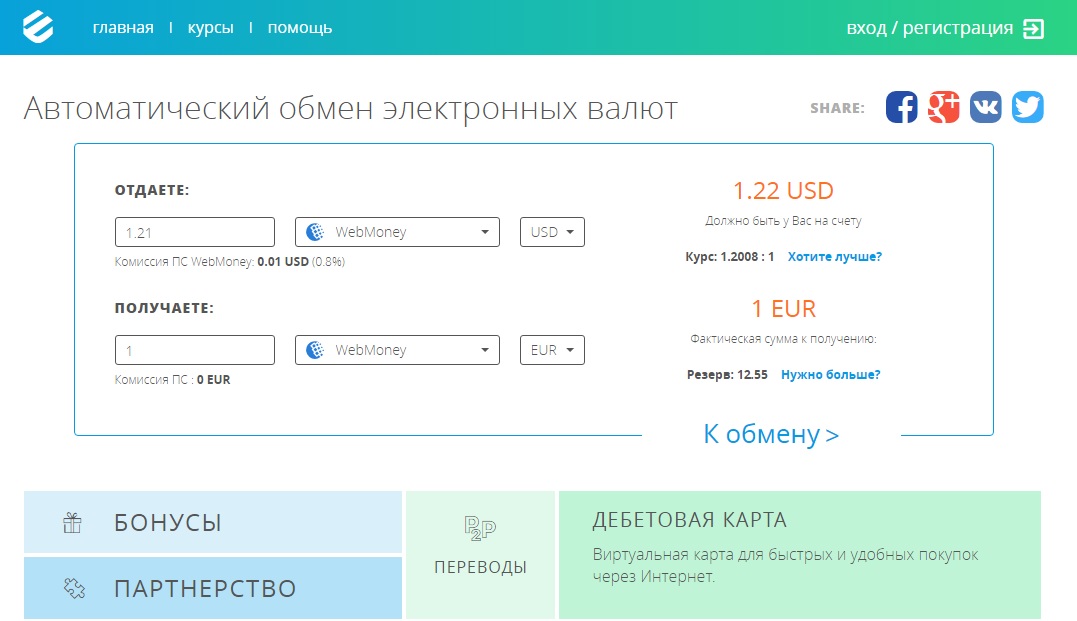
Task: Proceed with К обмену button
Action: tap(771, 434)
